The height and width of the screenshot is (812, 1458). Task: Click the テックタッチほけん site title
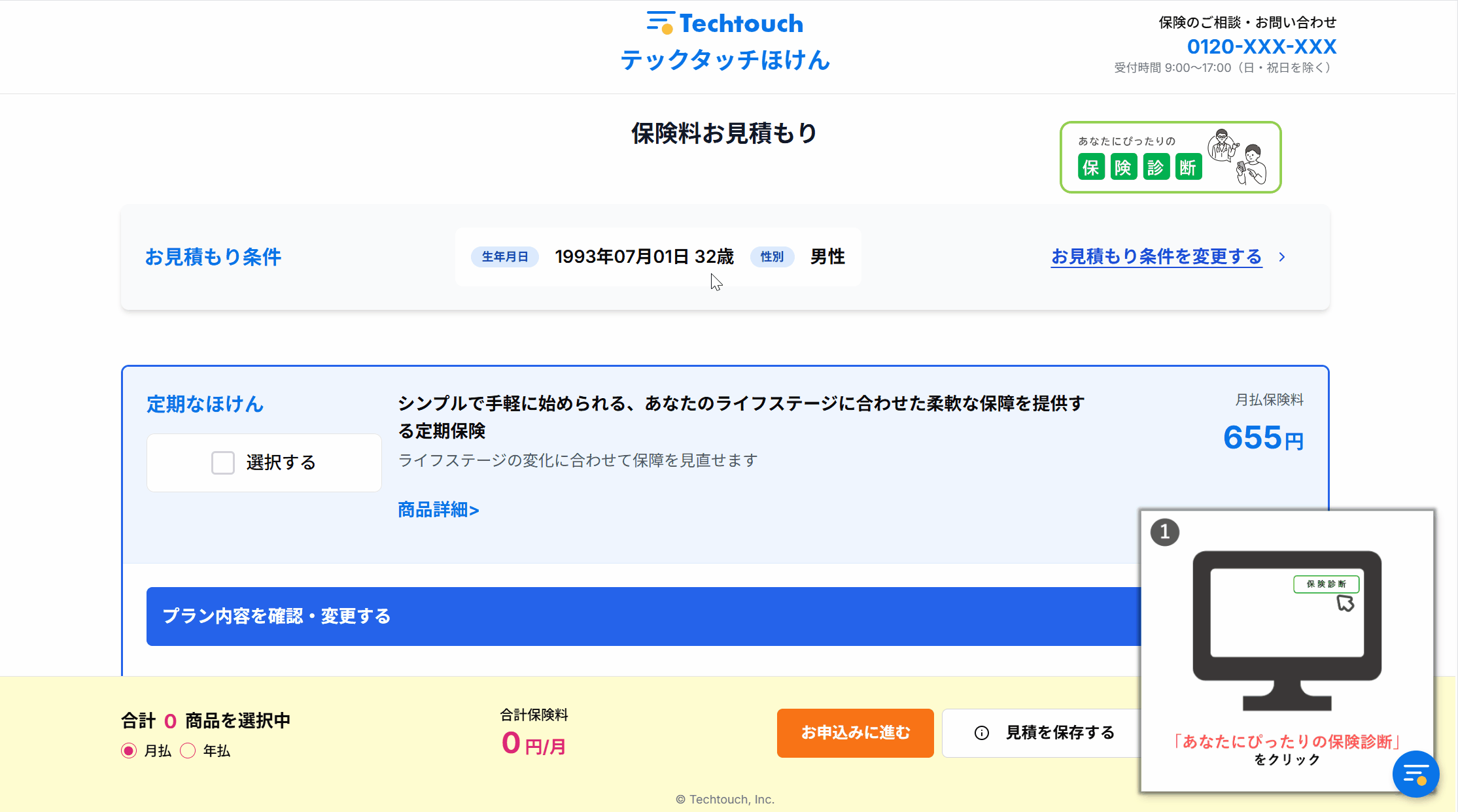pyautogui.click(x=725, y=60)
